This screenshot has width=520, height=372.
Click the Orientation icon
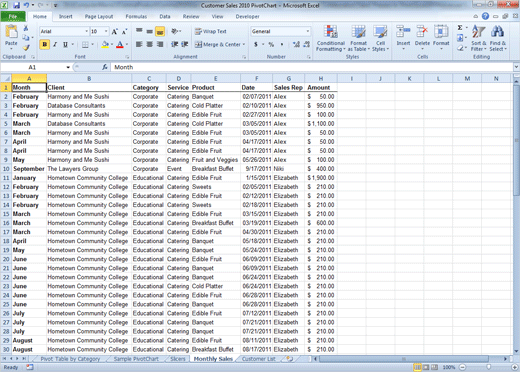click(175, 31)
